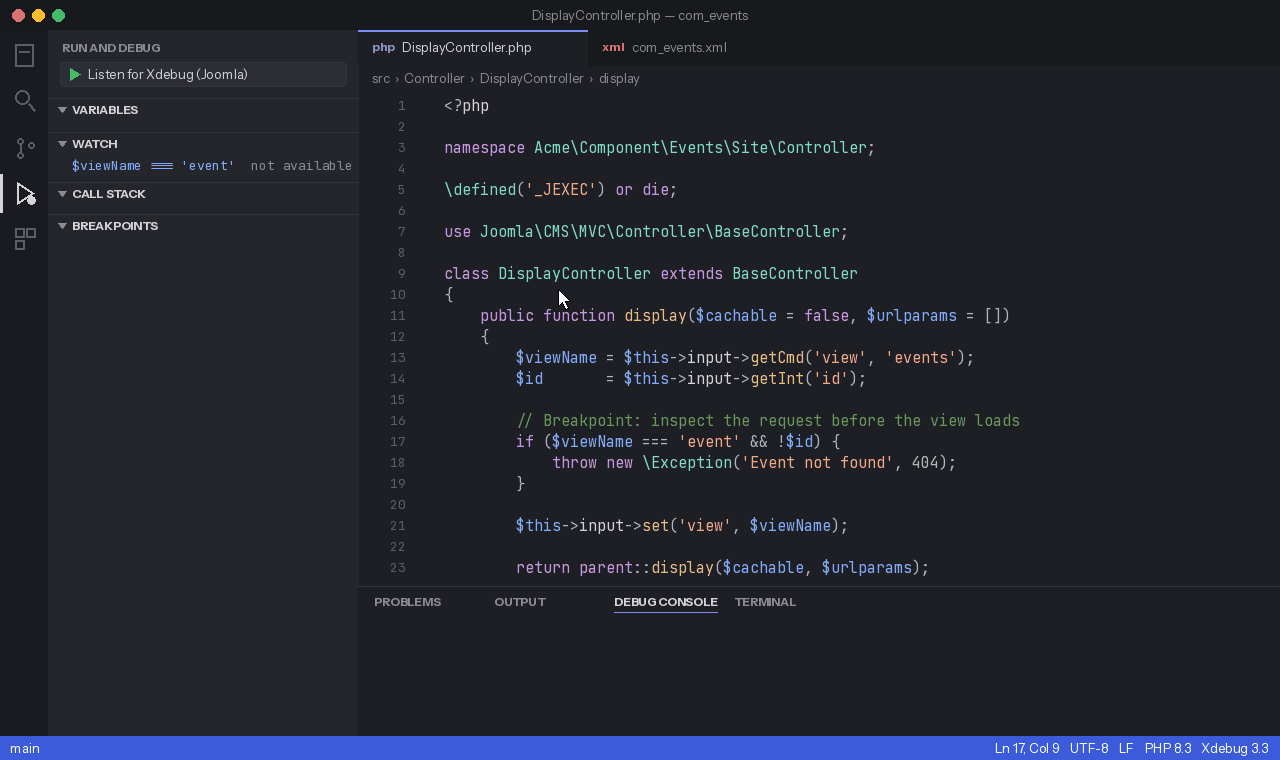Click 'PHP 8.3' version in status bar
Viewport: 1280px width, 760px height.
coord(1168,748)
